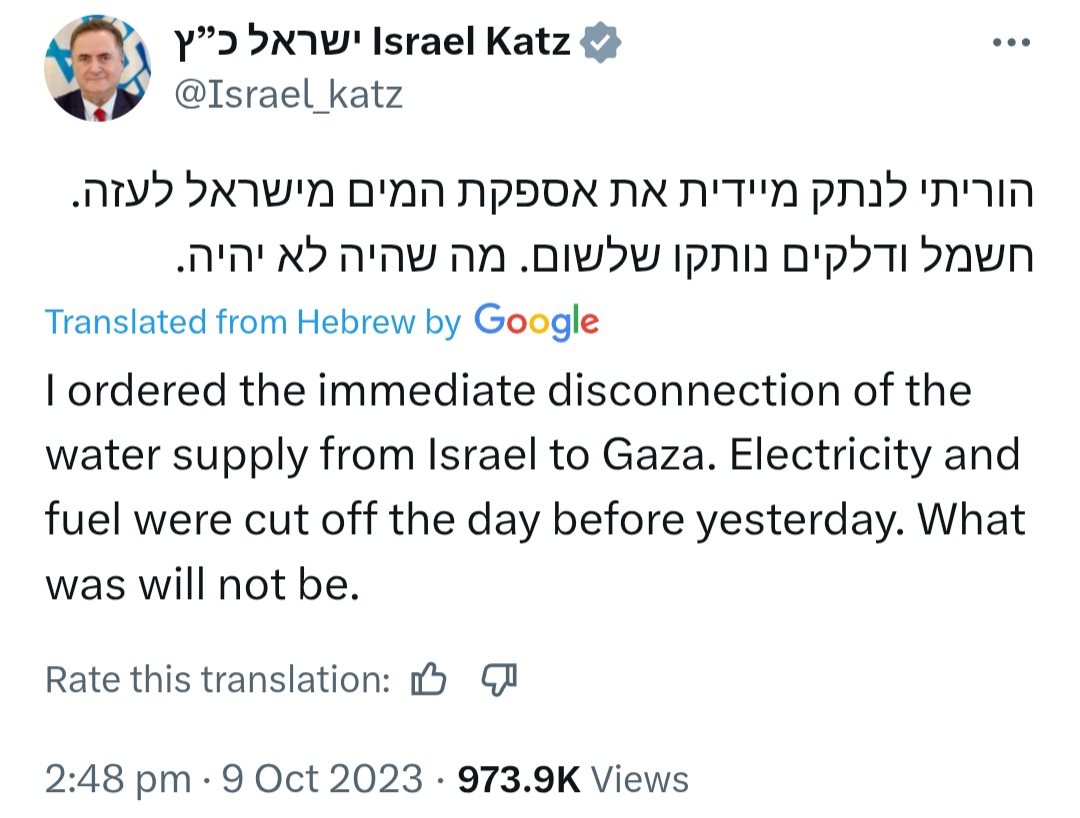Click the Translated from Hebrew by link
The image size is (1080, 818).
point(253,322)
